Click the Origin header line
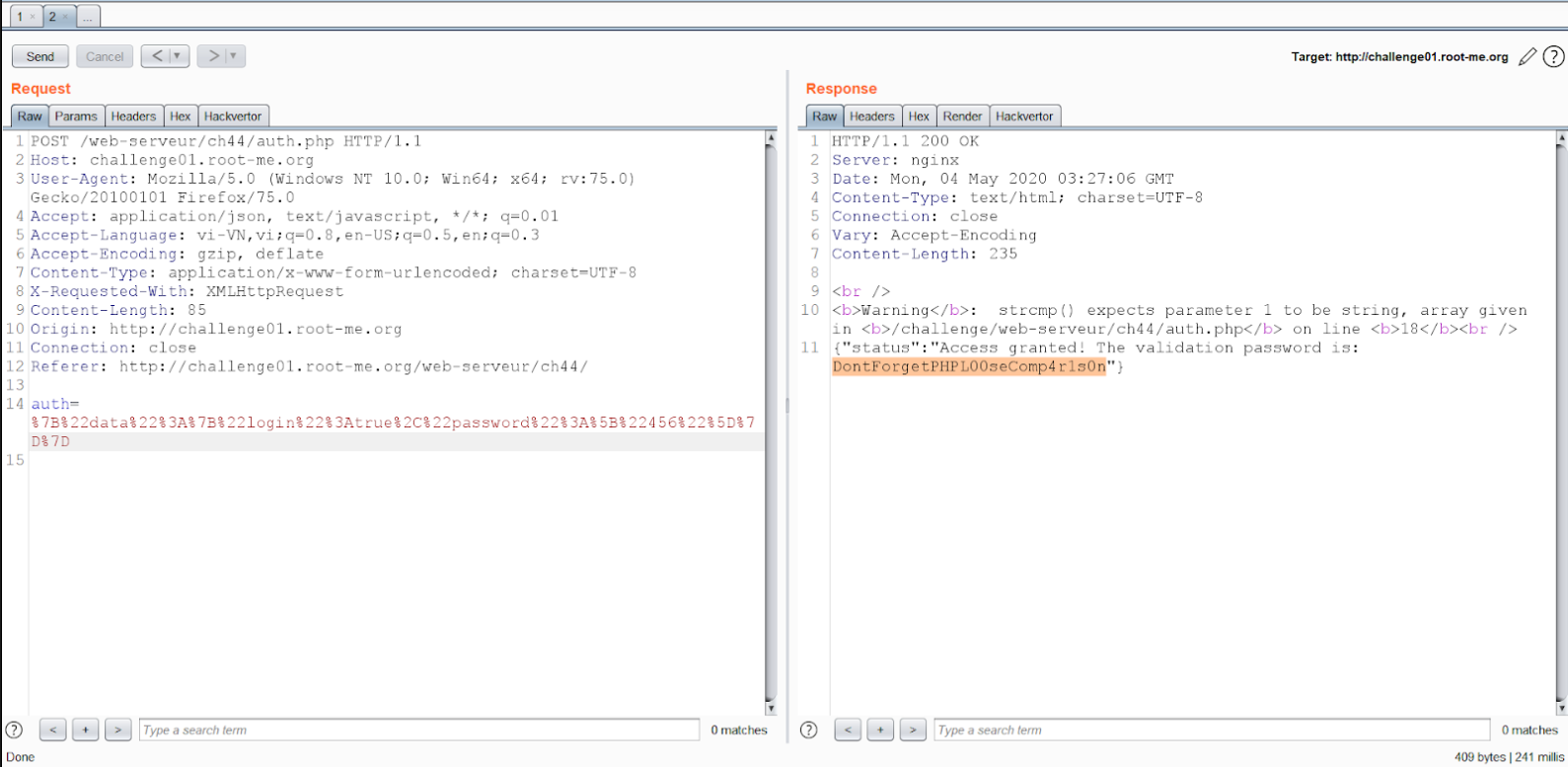Screen dimensions: 1568x767 pos(216,329)
